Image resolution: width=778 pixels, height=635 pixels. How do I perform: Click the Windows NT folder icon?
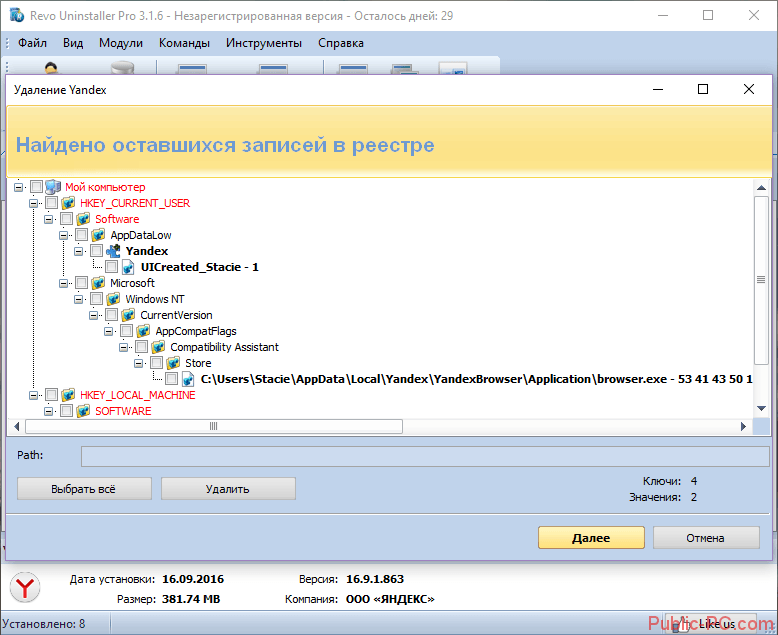point(113,299)
